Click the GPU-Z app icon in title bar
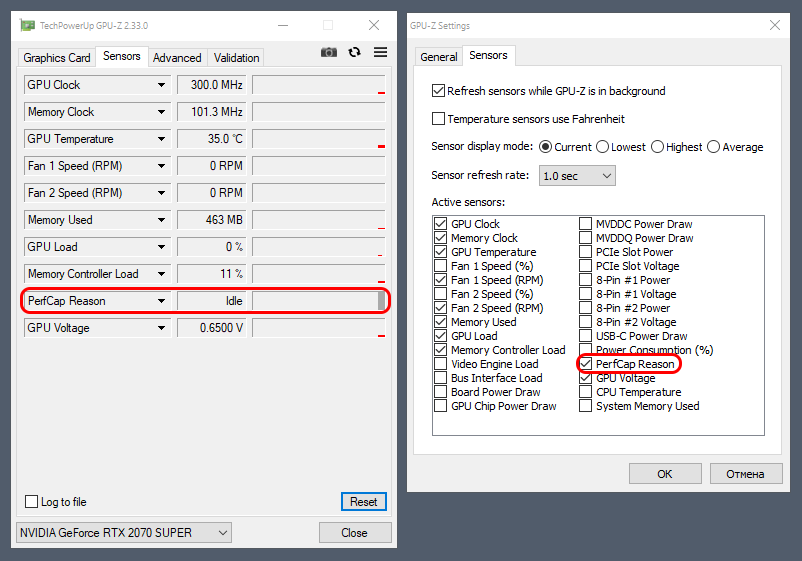Image resolution: width=802 pixels, height=561 pixels. tap(27, 25)
